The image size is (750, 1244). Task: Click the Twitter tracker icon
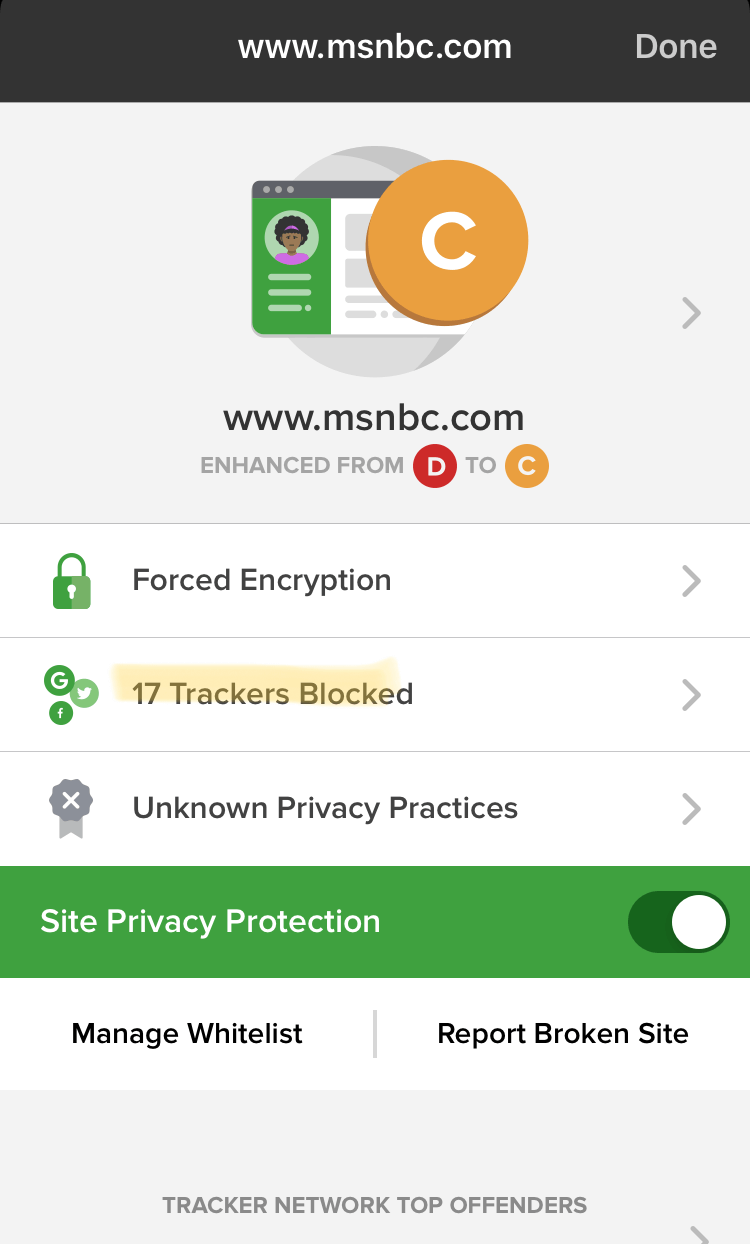(x=85, y=693)
